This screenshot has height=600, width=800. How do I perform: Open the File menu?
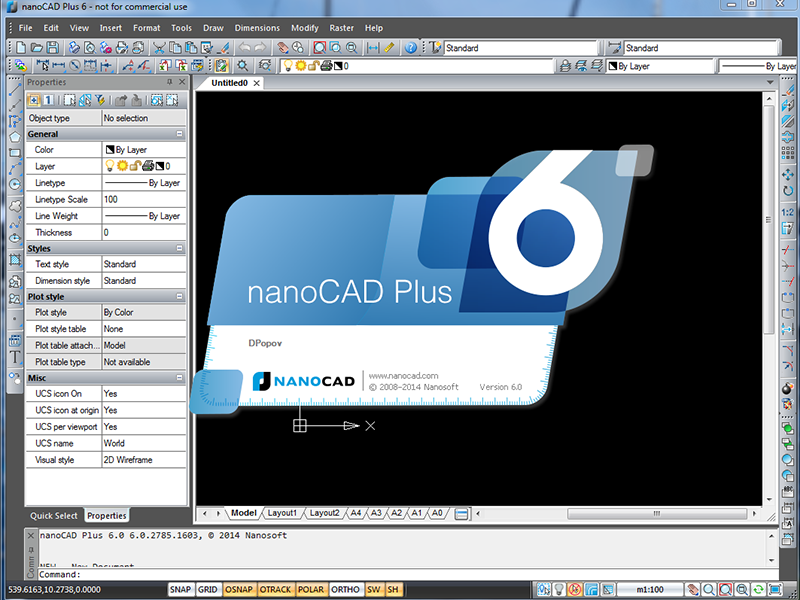[25, 28]
